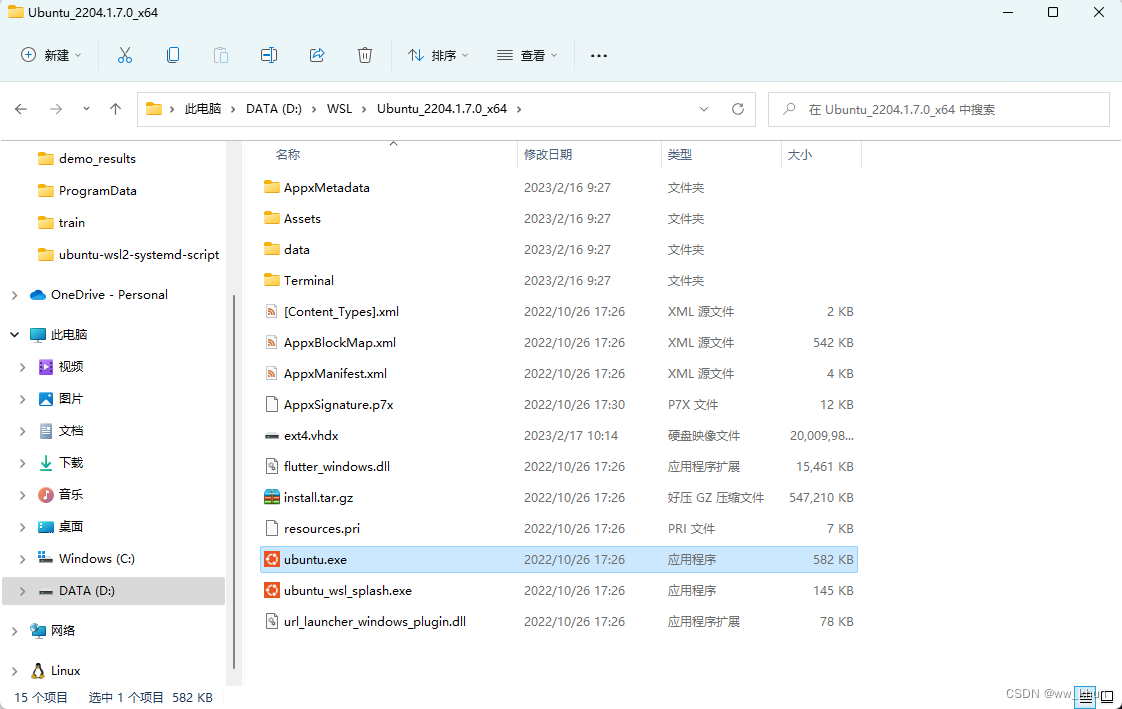The width and height of the screenshot is (1122, 709).
Task: Click 此电脑 in the address breadcrumb
Action: click(203, 109)
